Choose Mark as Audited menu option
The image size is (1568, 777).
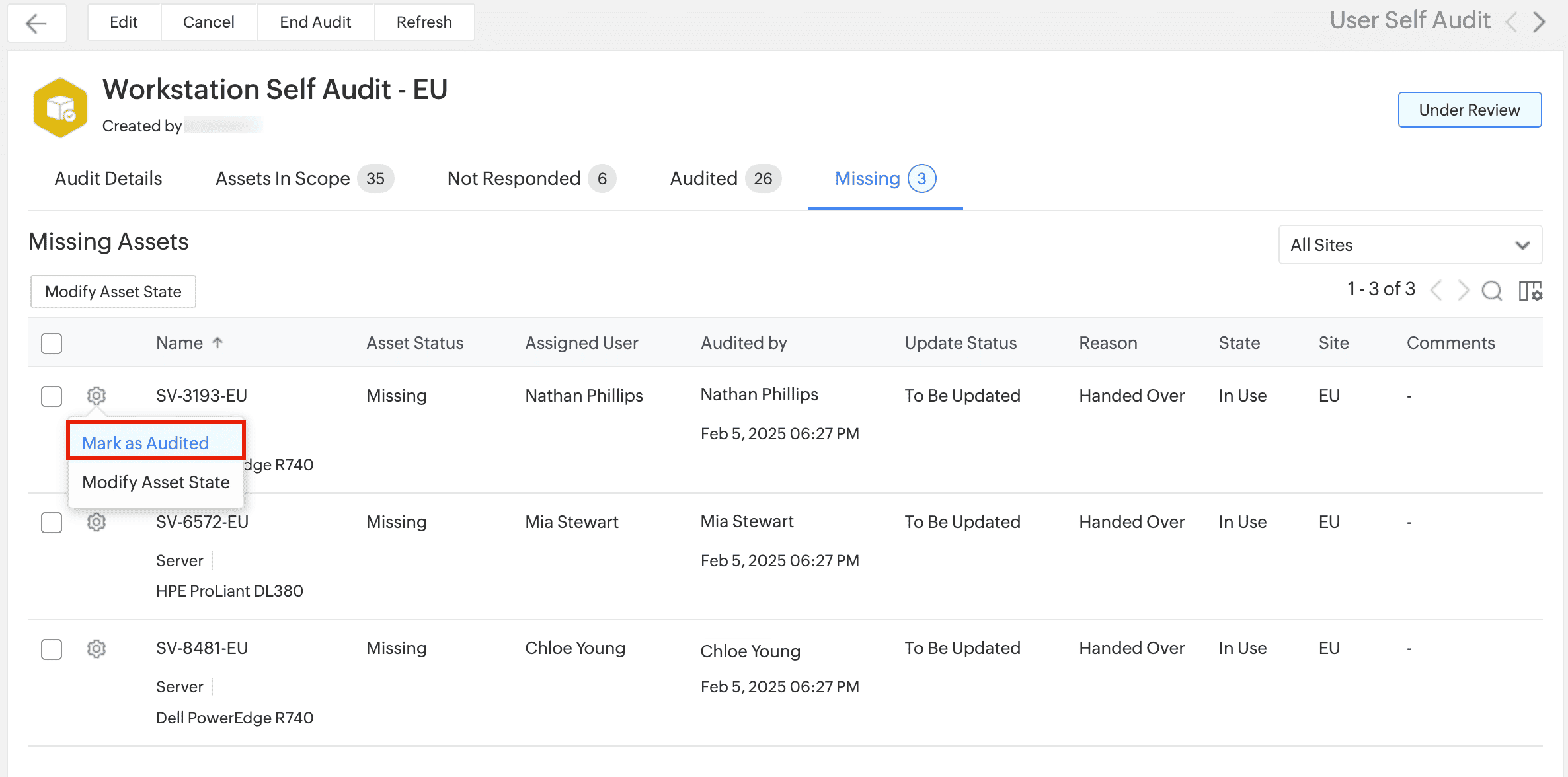click(x=146, y=443)
